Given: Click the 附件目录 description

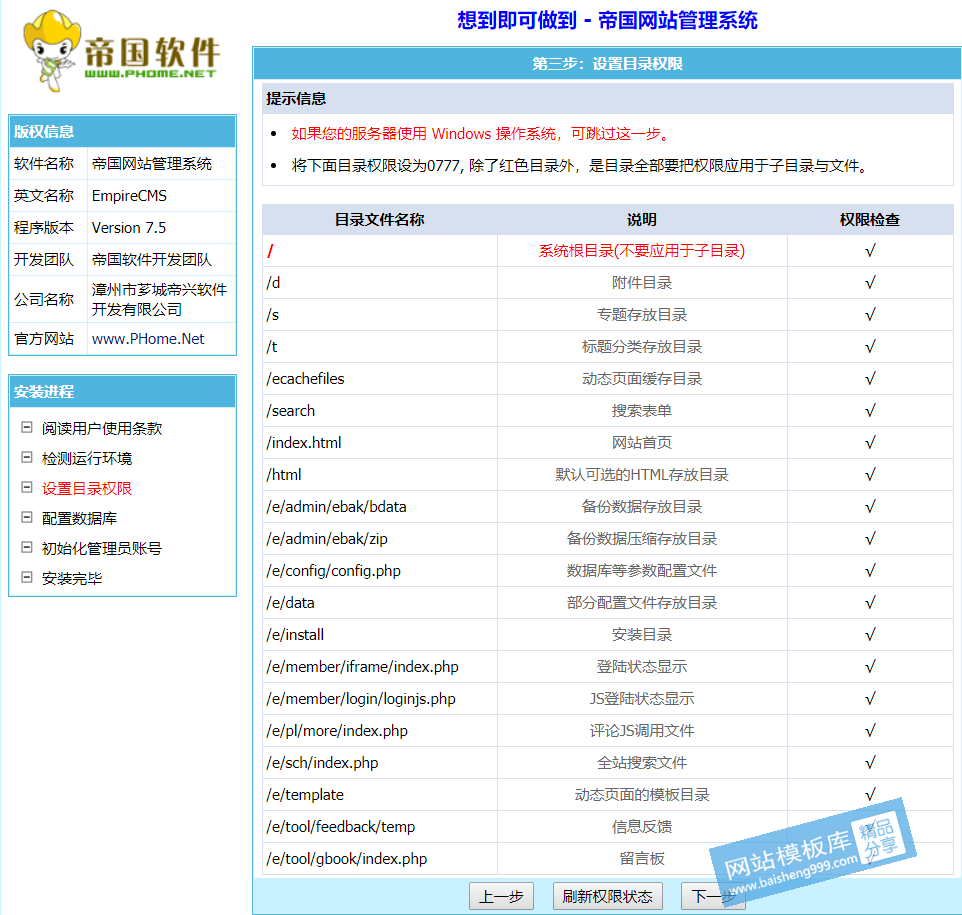Looking at the screenshot, I should tap(642, 282).
